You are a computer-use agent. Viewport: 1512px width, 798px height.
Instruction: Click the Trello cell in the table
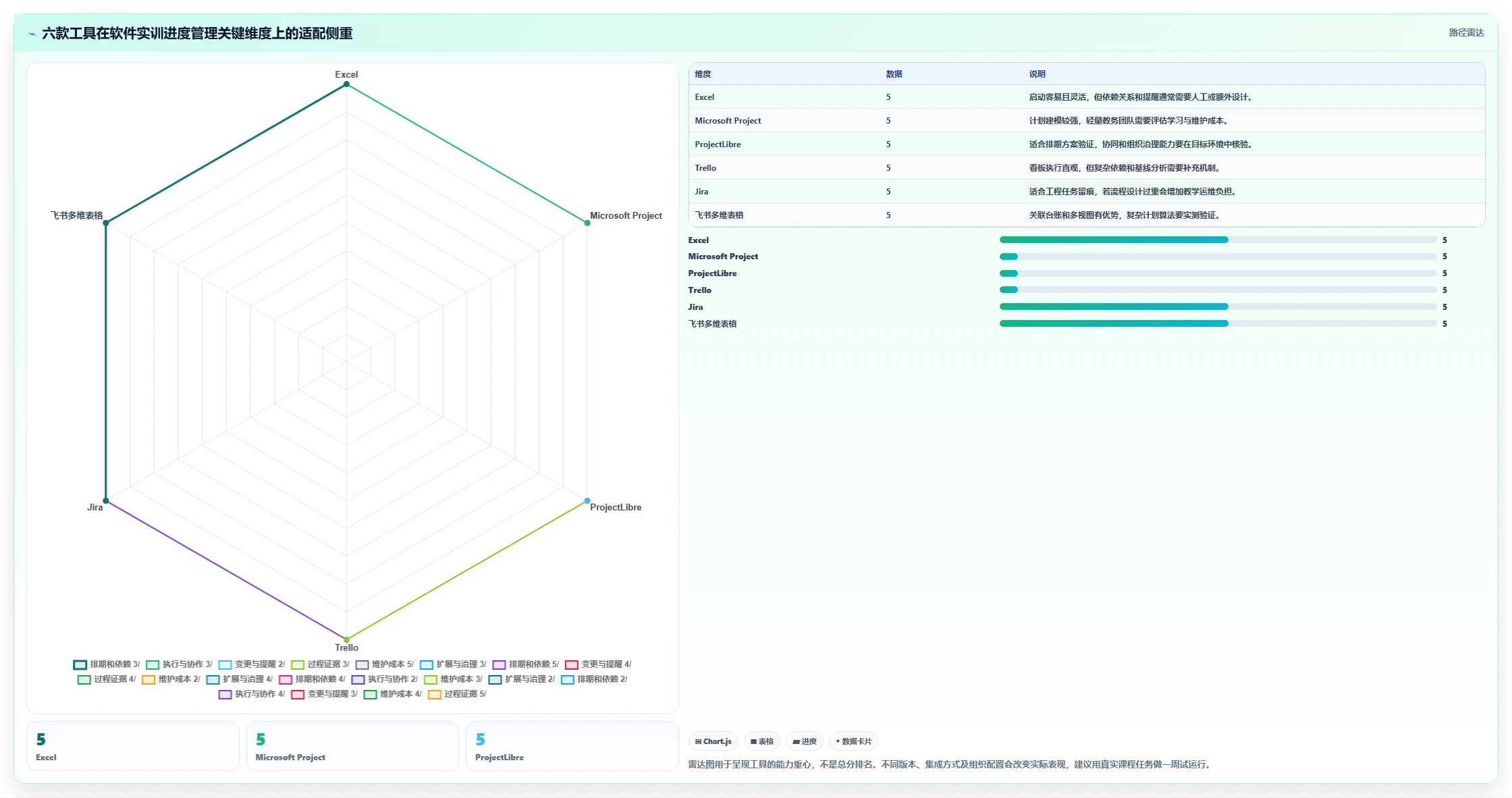pyautogui.click(x=705, y=168)
